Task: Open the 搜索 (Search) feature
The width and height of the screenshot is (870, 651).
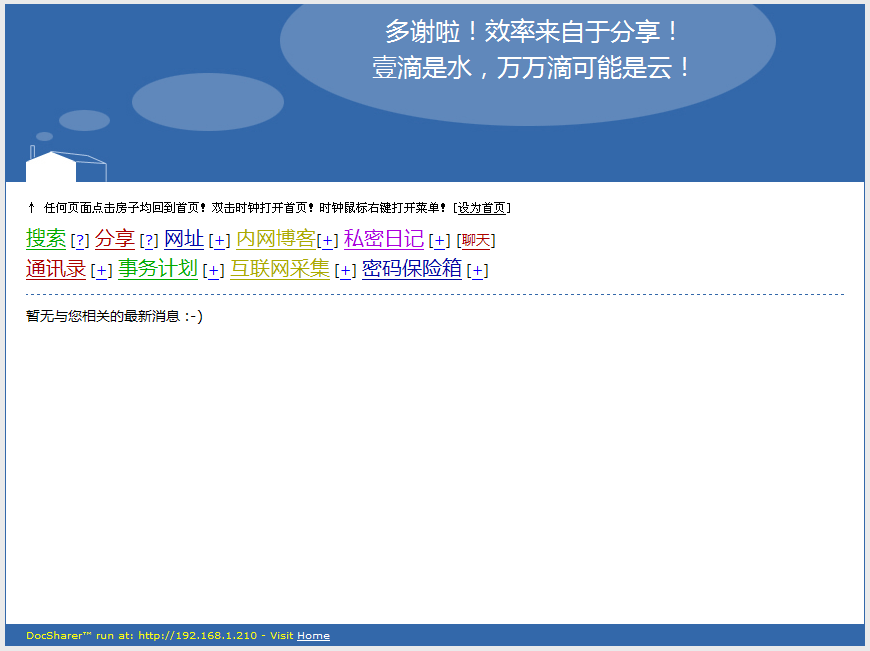Action: tap(44, 239)
